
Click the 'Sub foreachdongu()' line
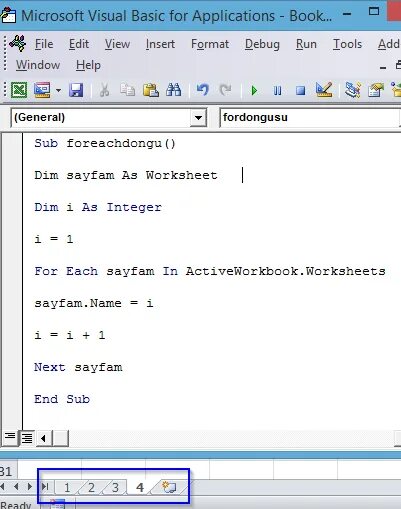[x=105, y=143]
